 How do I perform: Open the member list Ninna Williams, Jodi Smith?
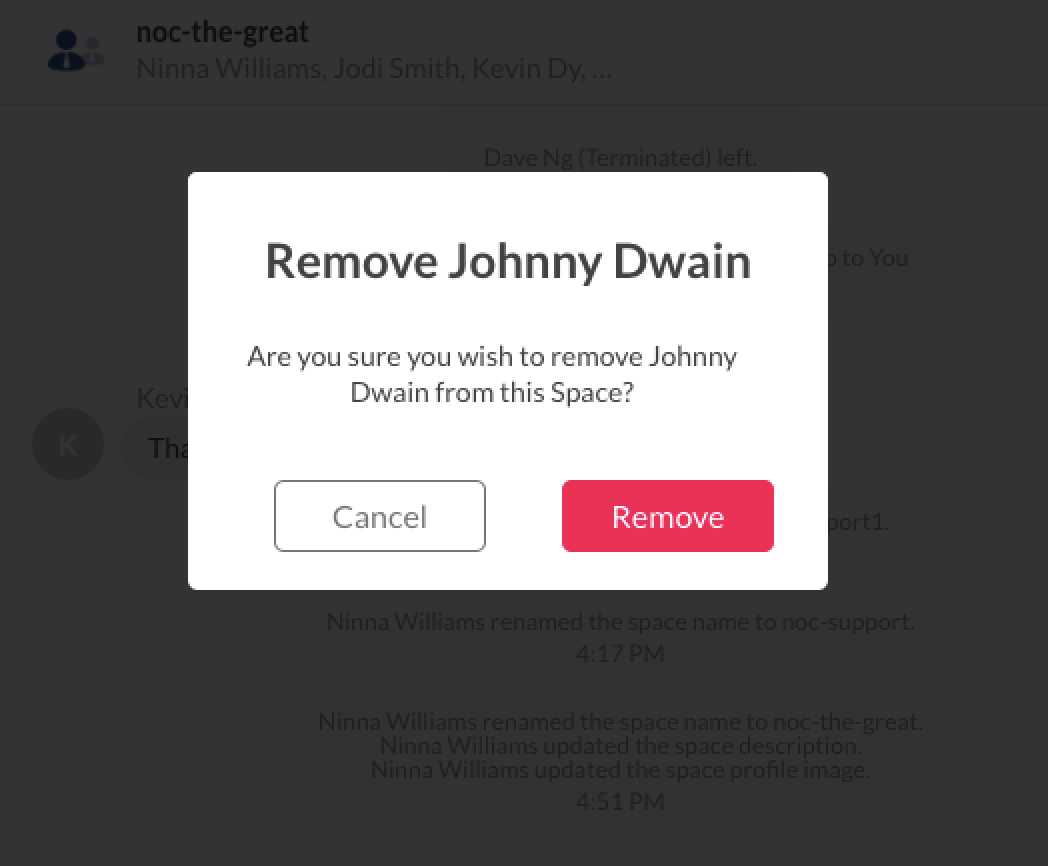(374, 69)
